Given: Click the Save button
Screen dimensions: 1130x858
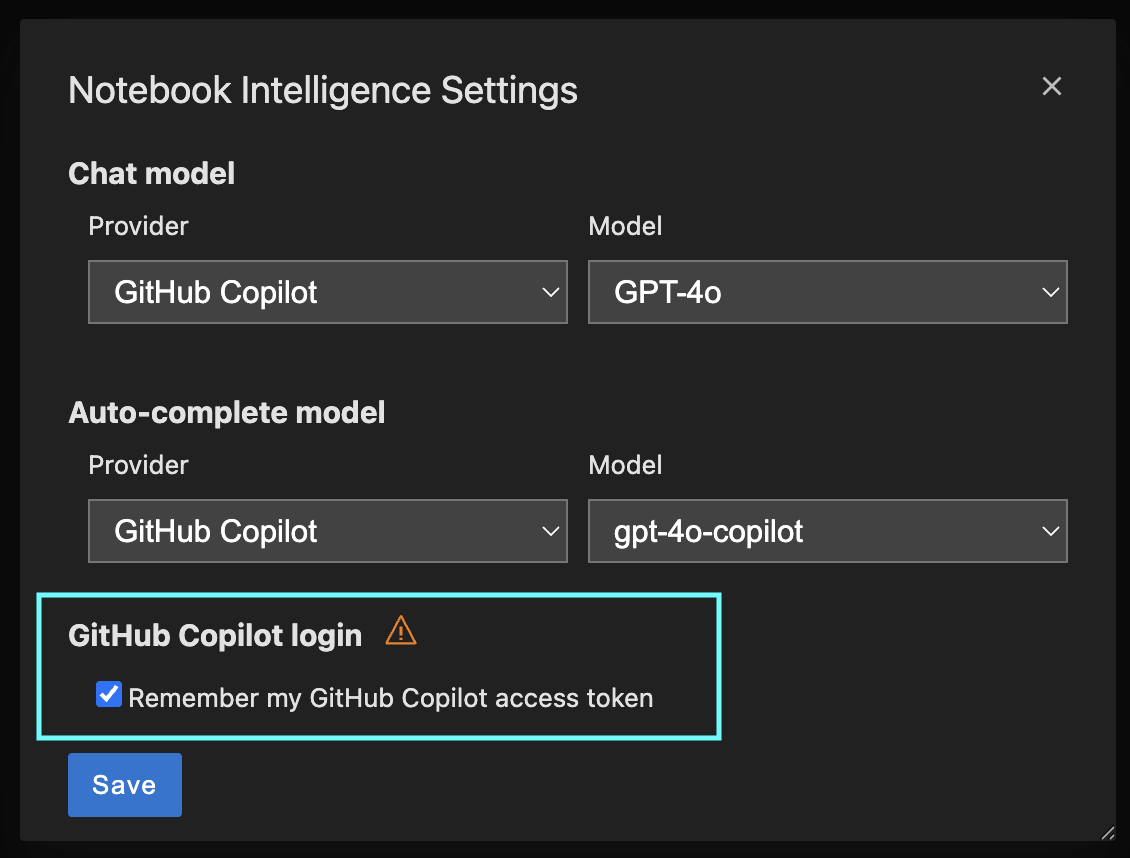Looking at the screenshot, I should (125, 785).
